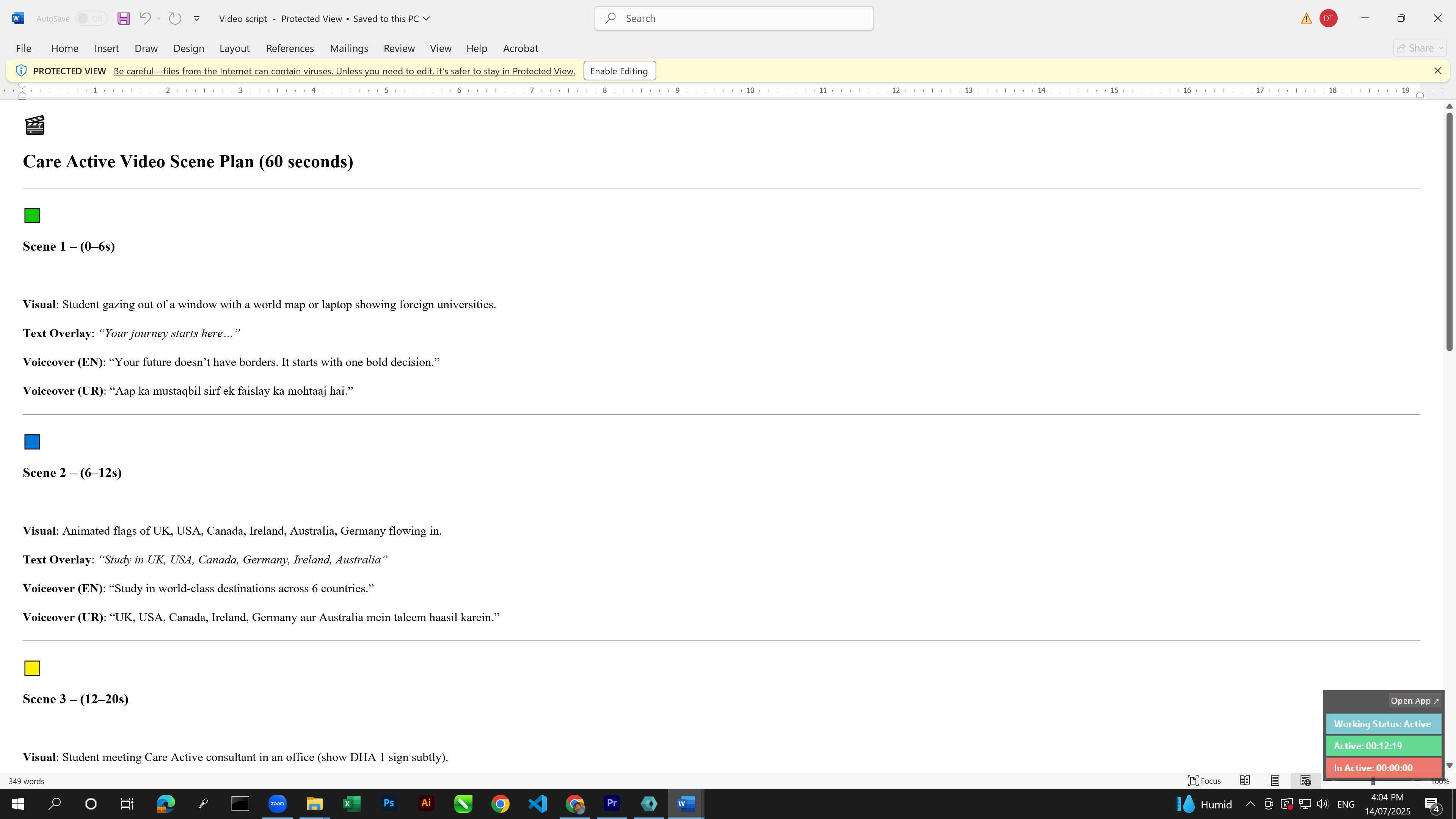
Task: Open the View tab
Action: (440, 49)
